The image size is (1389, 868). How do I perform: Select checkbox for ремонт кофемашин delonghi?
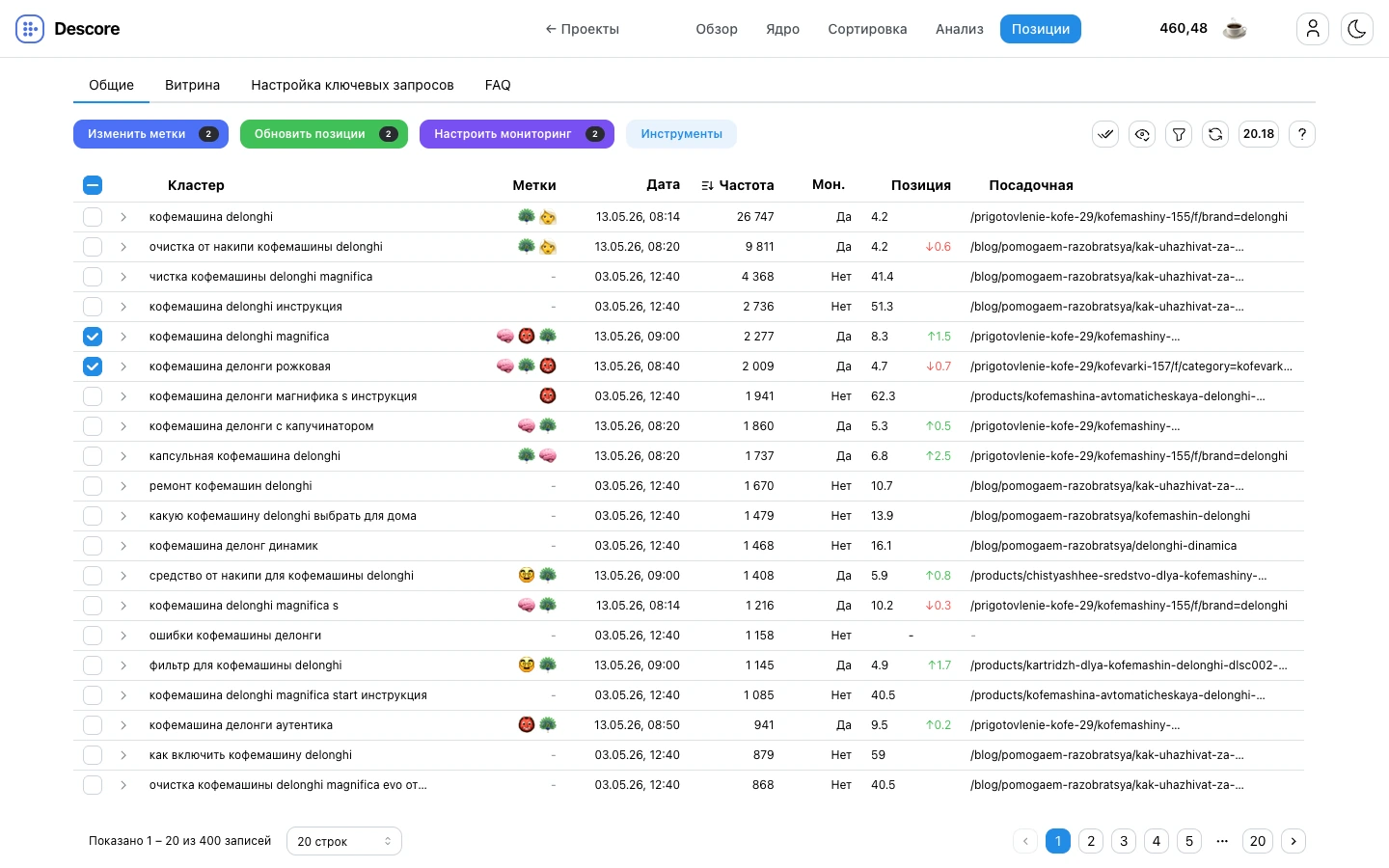pyautogui.click(x=93, y=486)
